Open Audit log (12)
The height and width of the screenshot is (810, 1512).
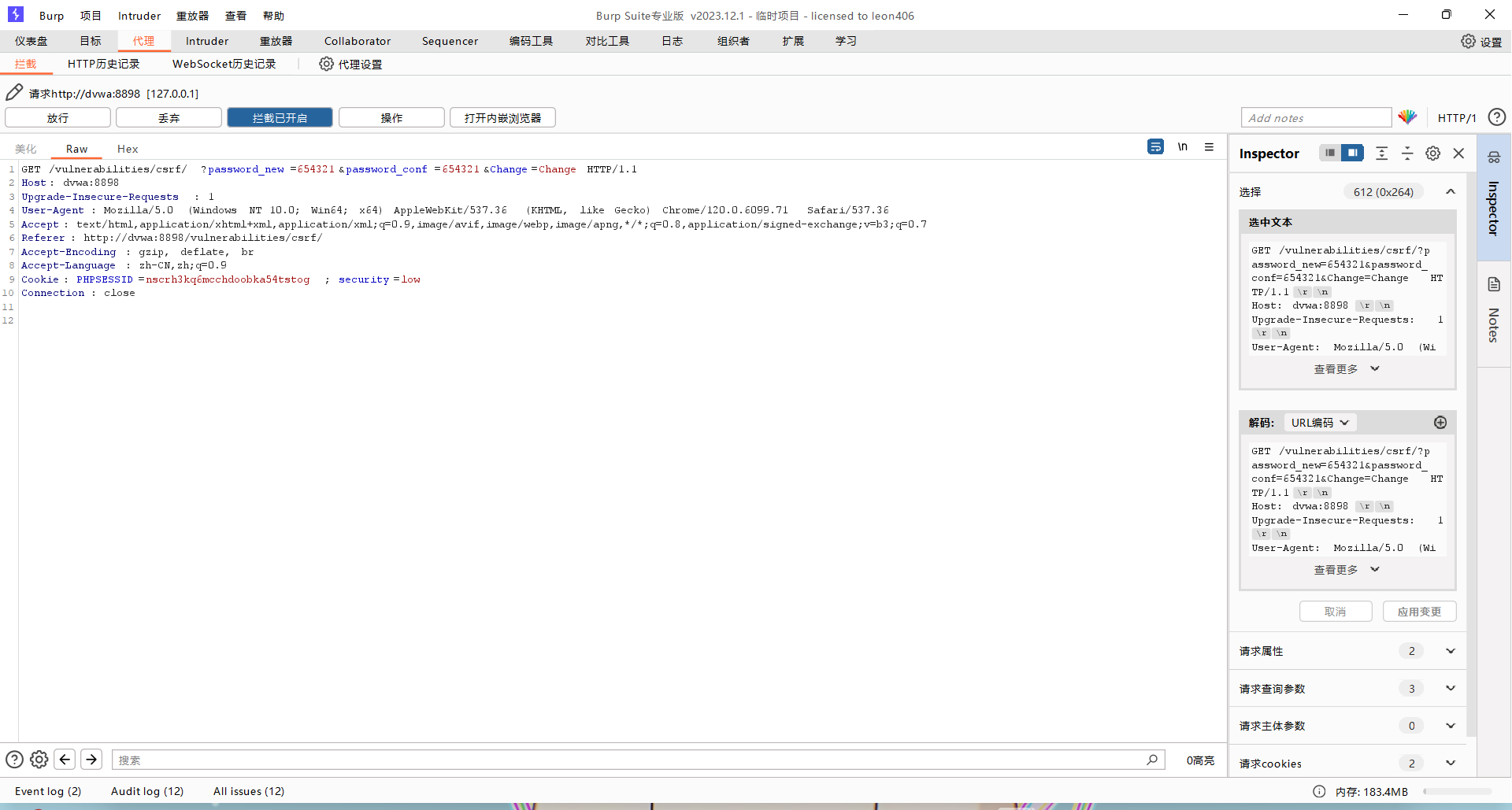tap(147, 791)
